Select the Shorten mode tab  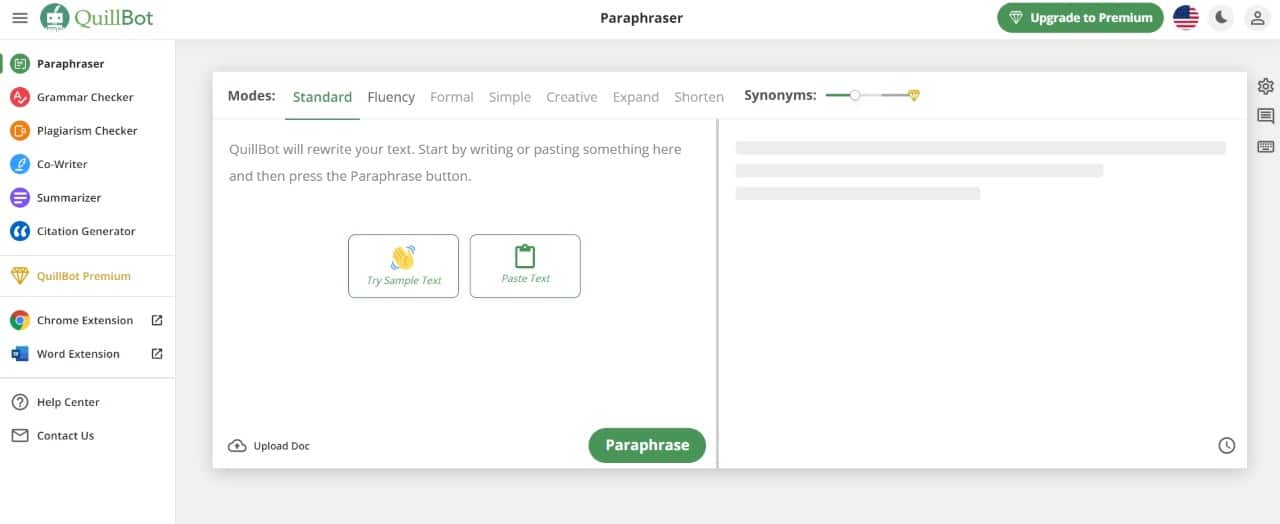tap(699, 97)
